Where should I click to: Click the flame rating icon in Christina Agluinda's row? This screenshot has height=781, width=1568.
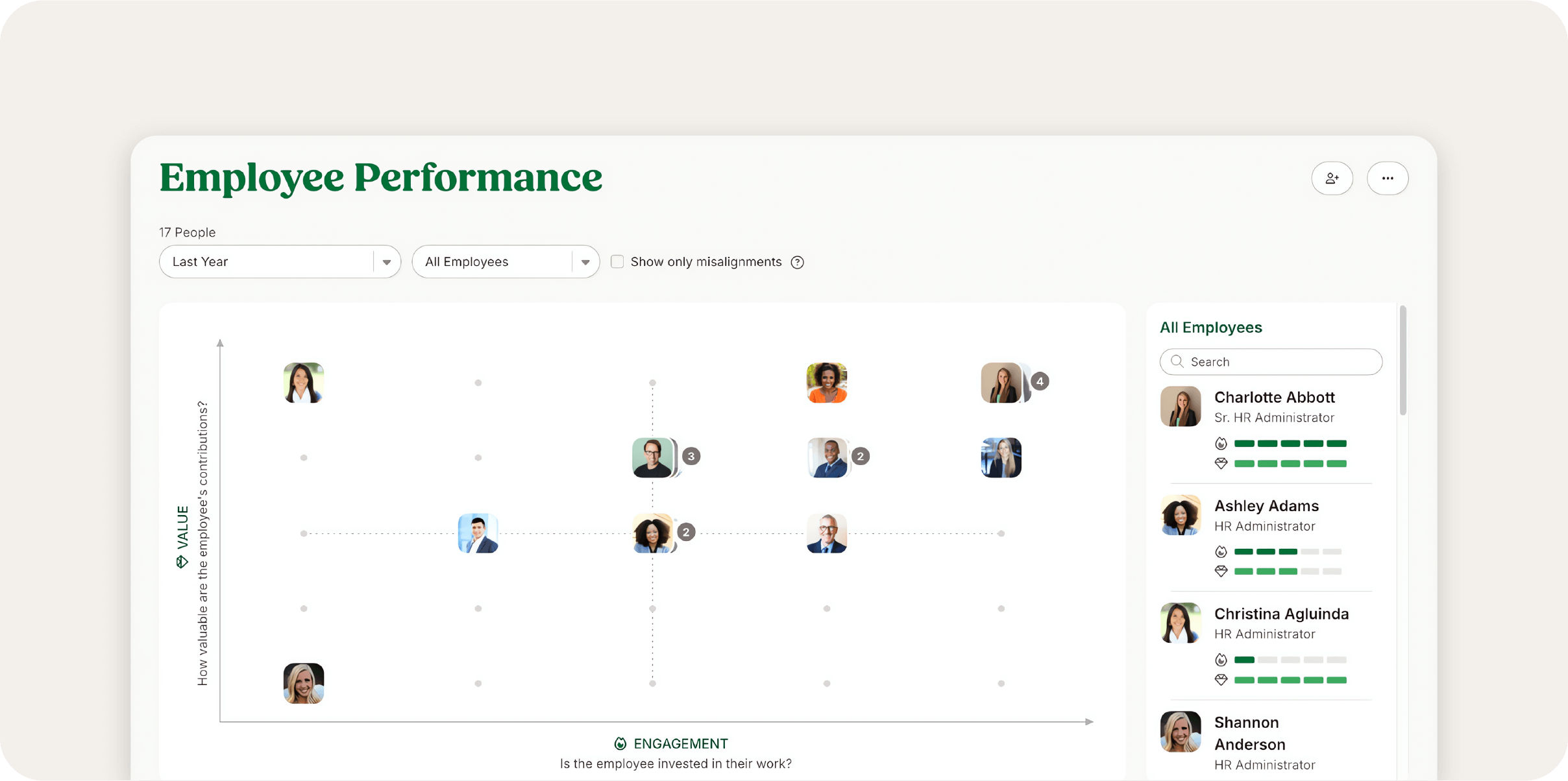[1221, 660]
